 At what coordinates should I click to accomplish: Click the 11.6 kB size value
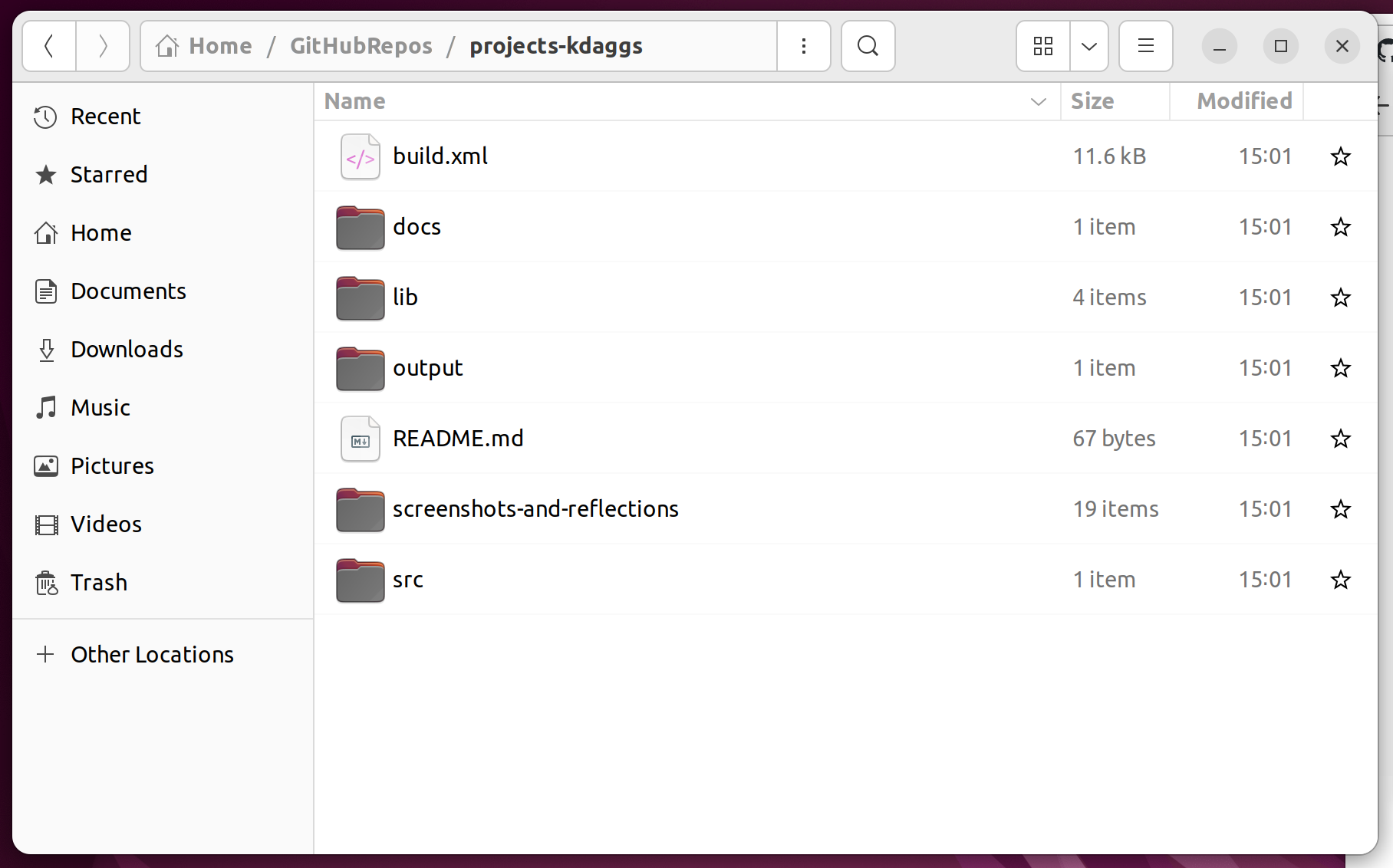point(1109,156)
